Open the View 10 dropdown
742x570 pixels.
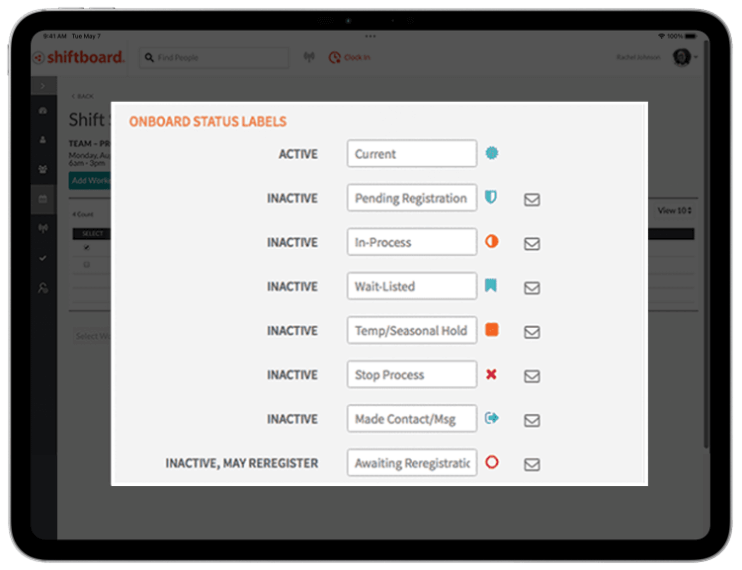point(674,210)
